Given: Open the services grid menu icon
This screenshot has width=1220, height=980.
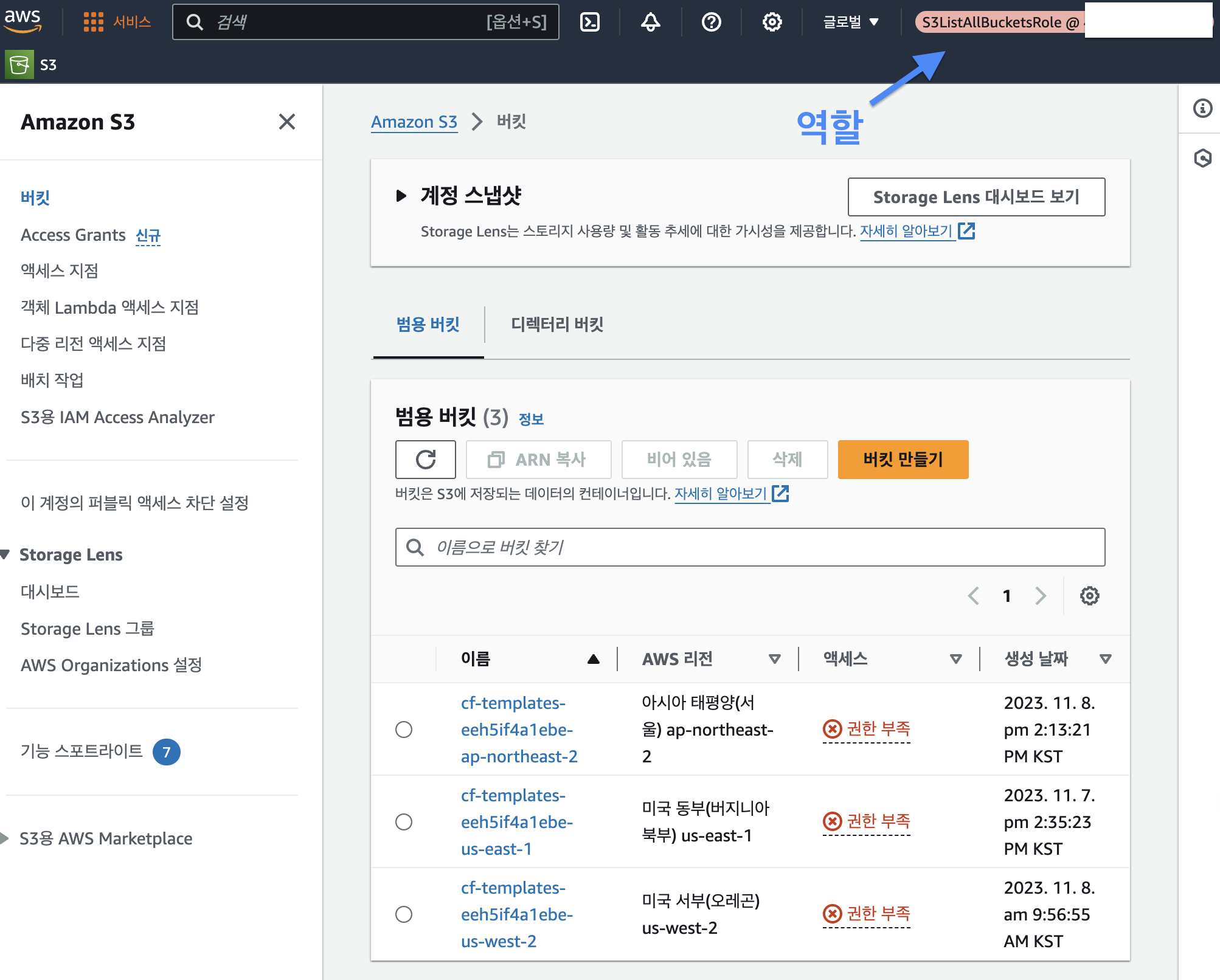Looking at the screenshot, I should (x=93, y=22).
